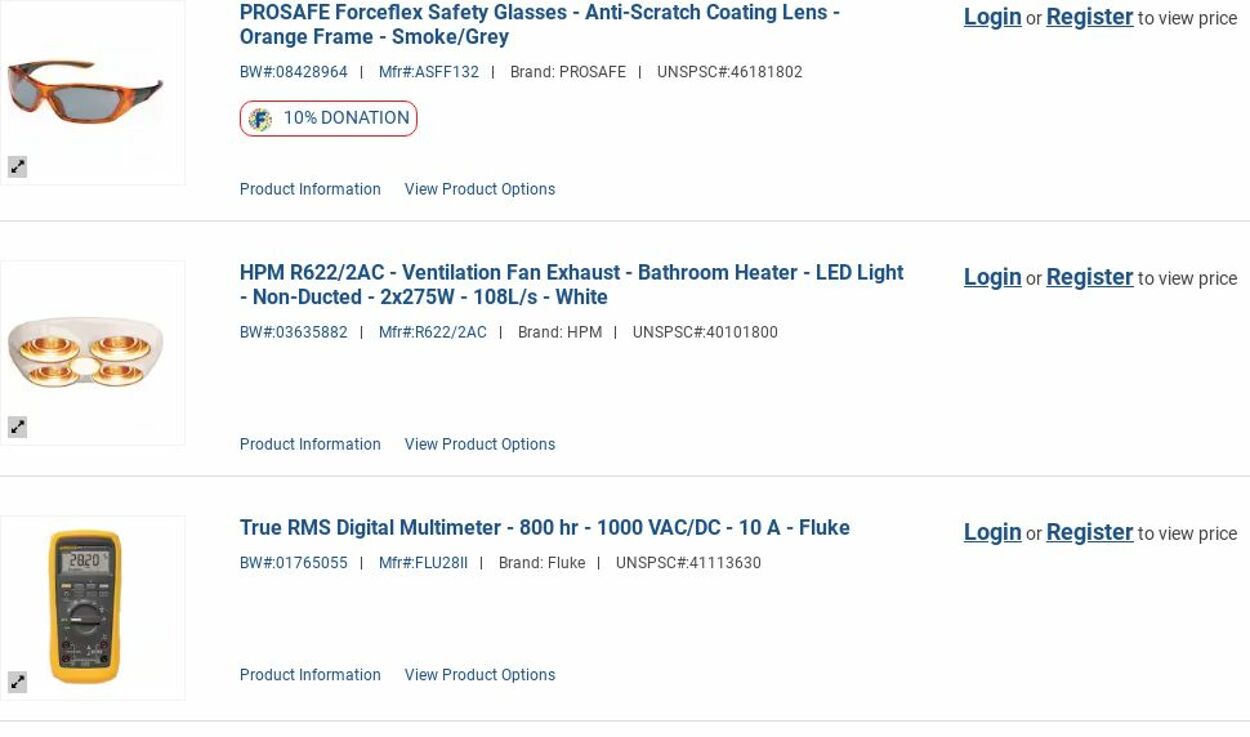Click the 10% Donation badge icon
This screenshot has width=1250, height=737.
260,119
